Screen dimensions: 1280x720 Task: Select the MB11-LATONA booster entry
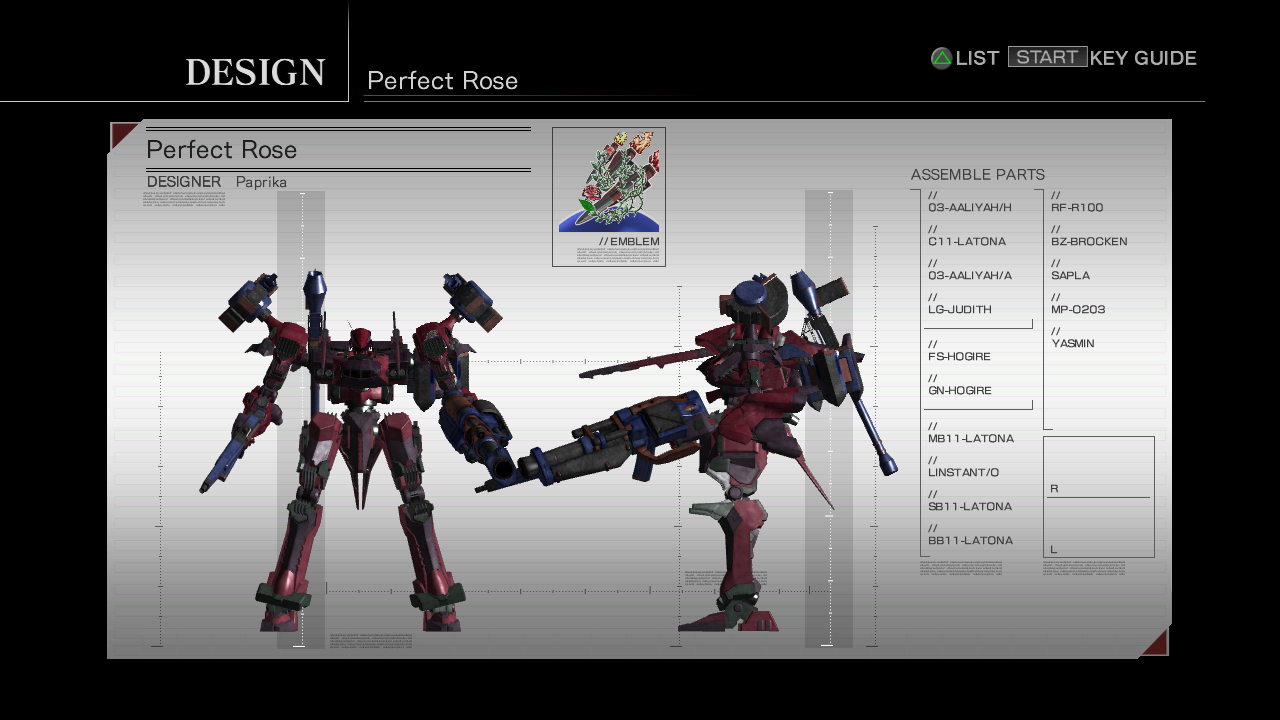[971, 438]
